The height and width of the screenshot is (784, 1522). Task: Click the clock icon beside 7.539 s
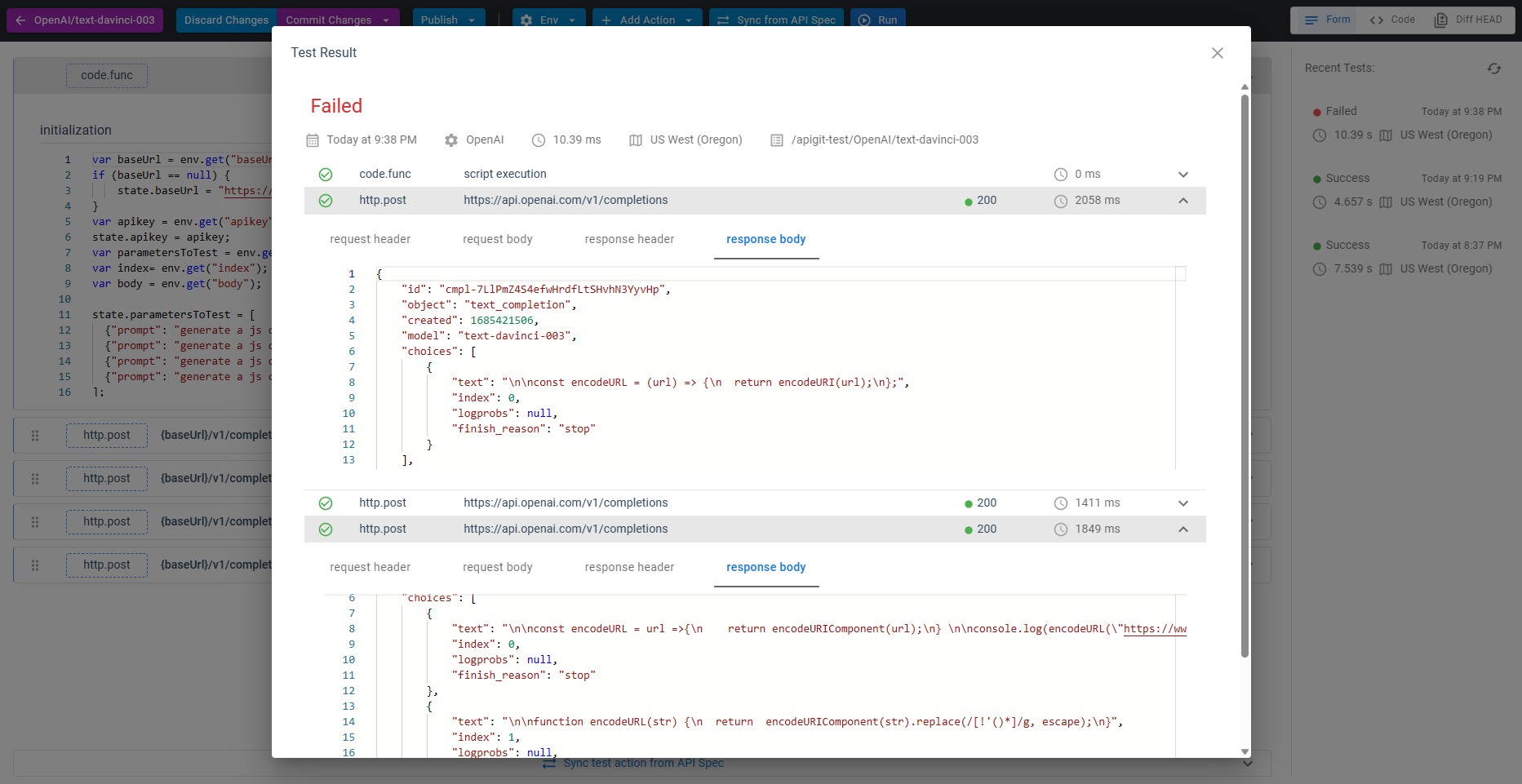click(x=1320, y=269)
